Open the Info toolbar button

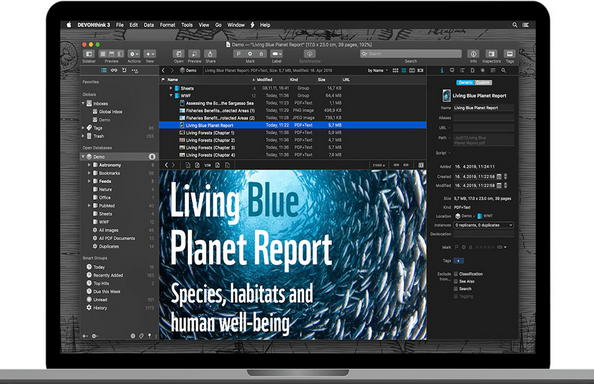(x=473, y=54)
